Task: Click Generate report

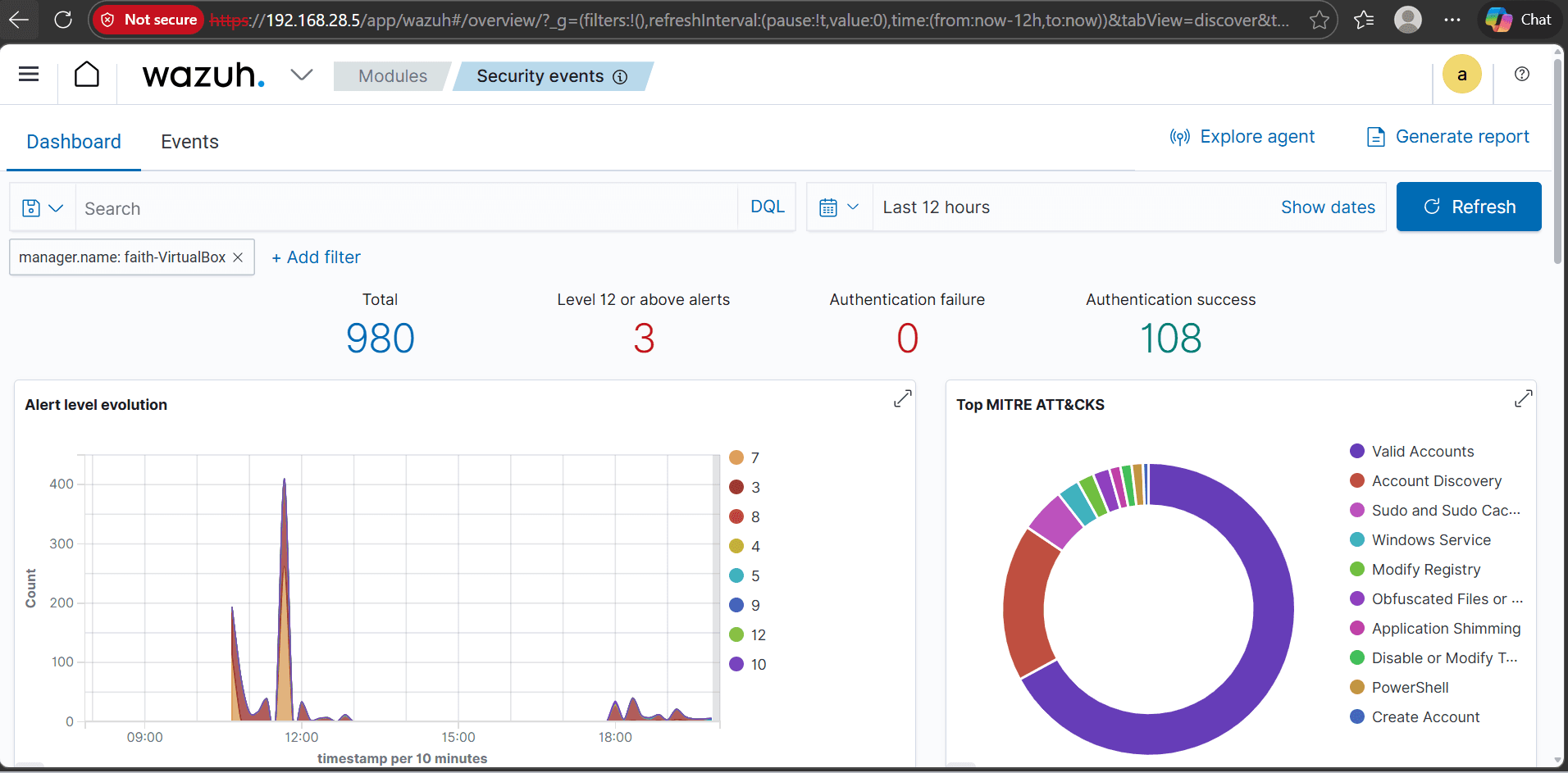Action: click(x=1448, y=137)
